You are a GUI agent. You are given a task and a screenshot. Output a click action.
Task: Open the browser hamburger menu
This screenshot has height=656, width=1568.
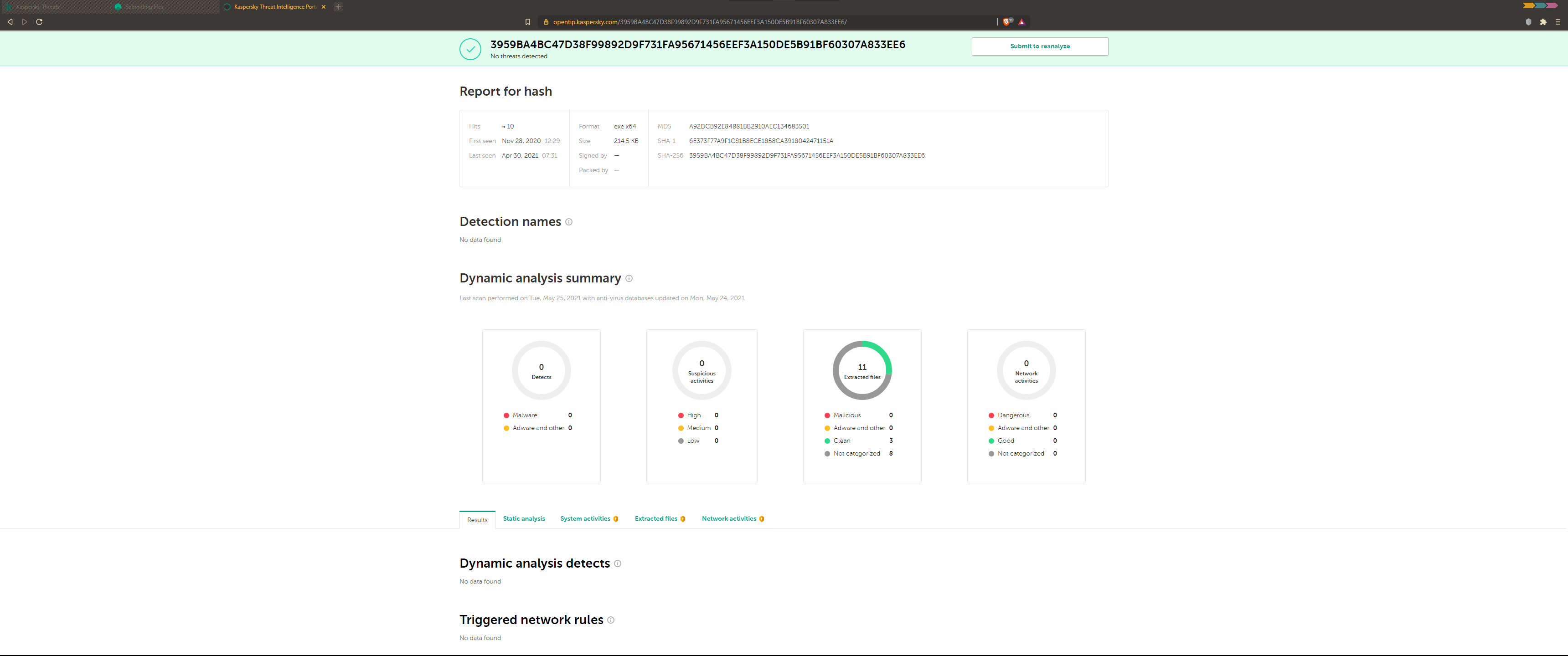click(1558, 22)
